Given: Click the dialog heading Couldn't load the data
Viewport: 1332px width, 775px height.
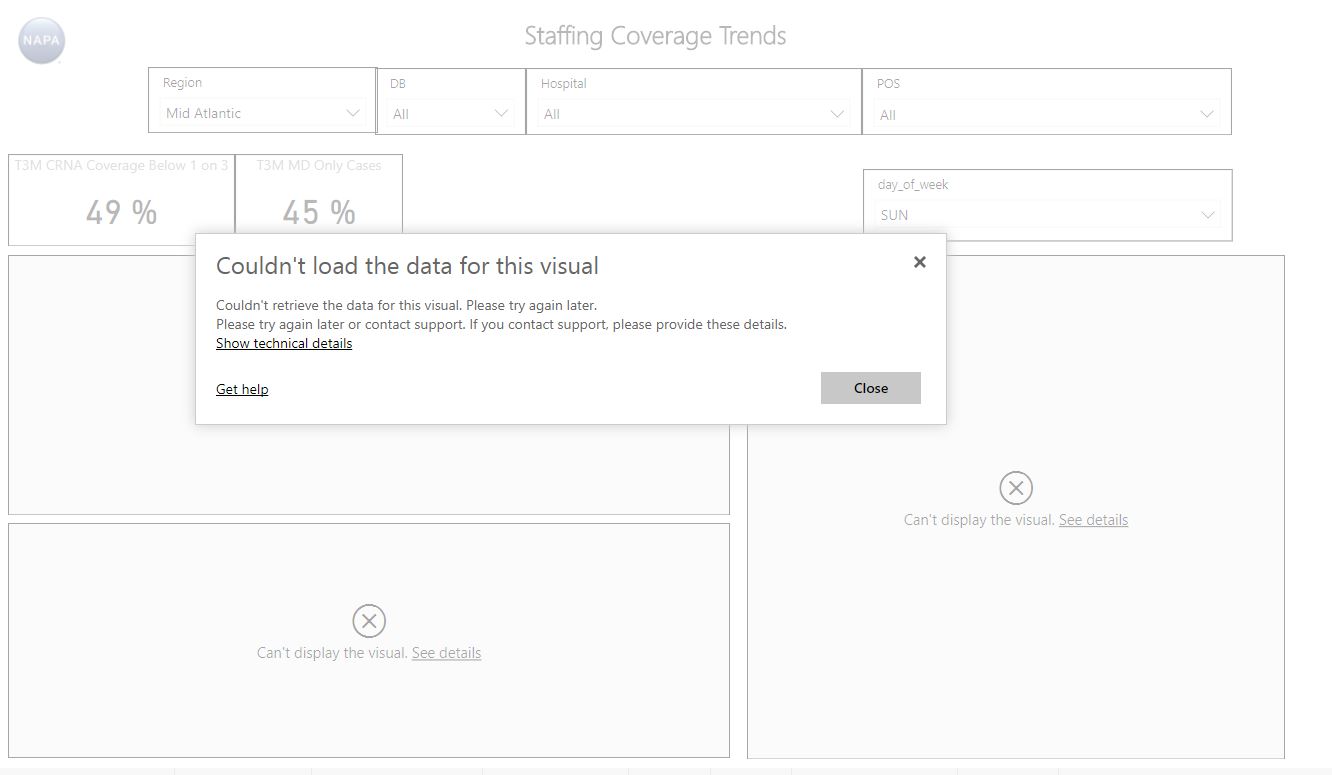Looking at the screenshot, I should click(407, 266).
